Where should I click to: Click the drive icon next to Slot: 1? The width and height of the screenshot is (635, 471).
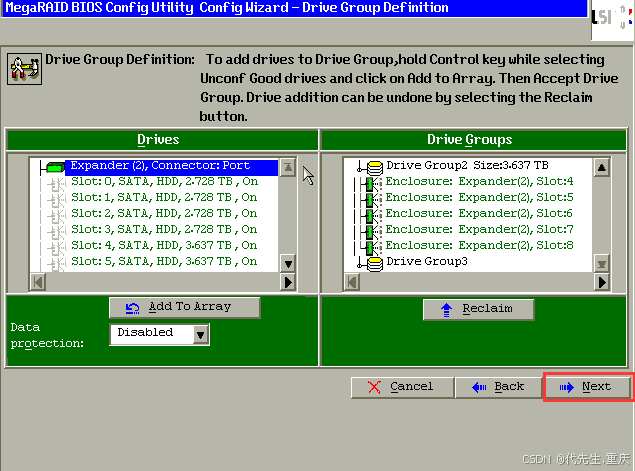[58, 200]
